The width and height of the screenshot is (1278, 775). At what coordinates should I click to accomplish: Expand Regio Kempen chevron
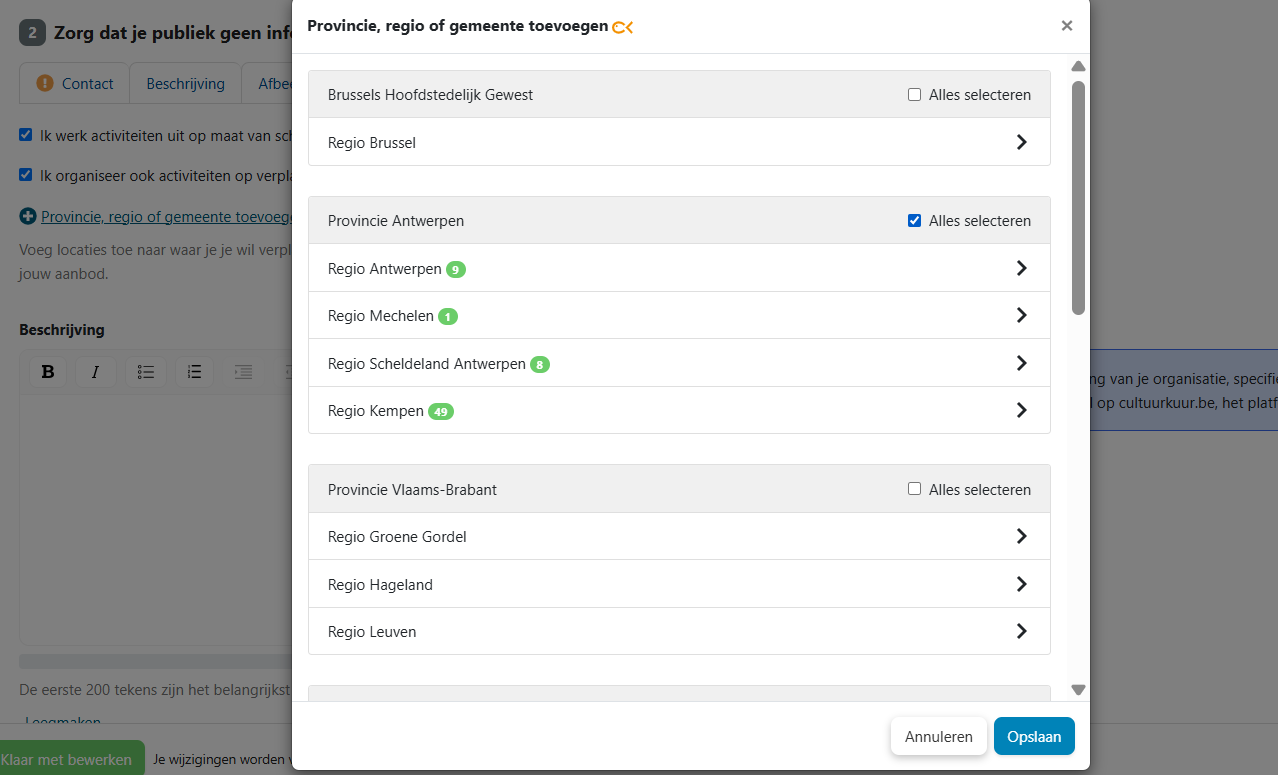pyautogui.click(x=1021, y=410)
